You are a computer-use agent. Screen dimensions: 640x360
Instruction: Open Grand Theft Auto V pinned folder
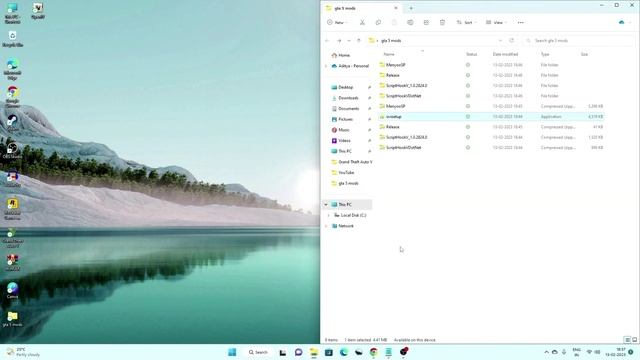pos(352,162)
